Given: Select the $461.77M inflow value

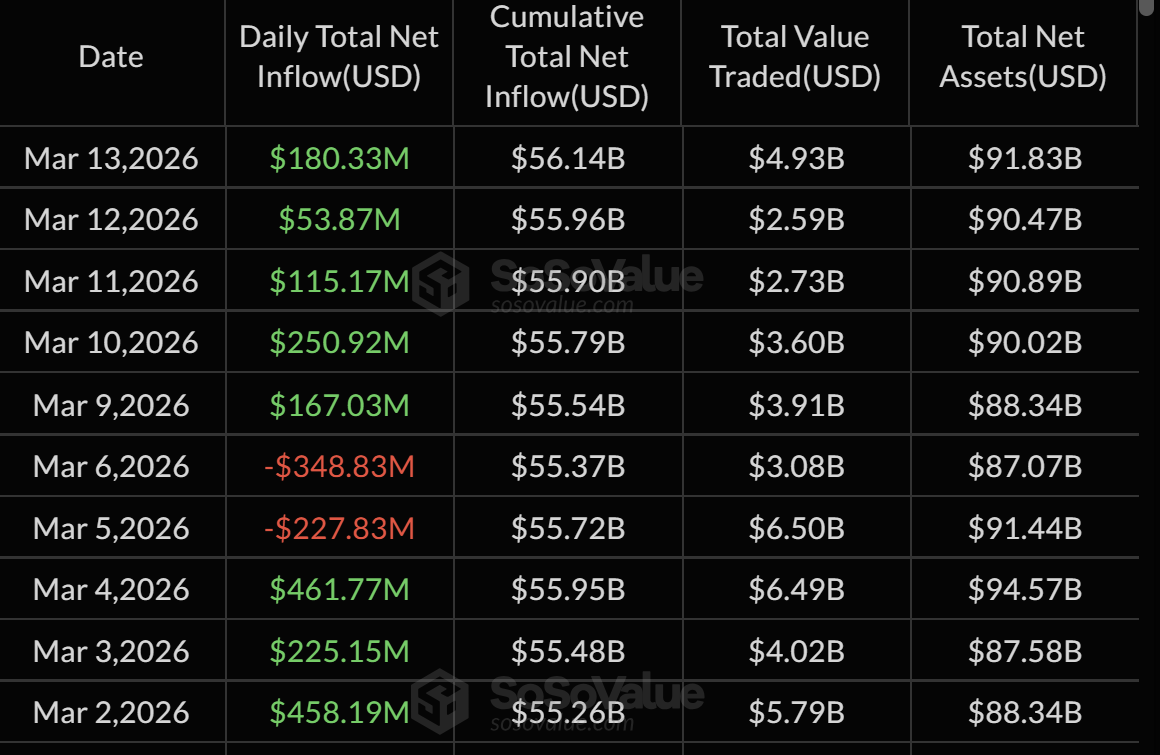Looking at the screenshot, I should (x=339, y=590).
